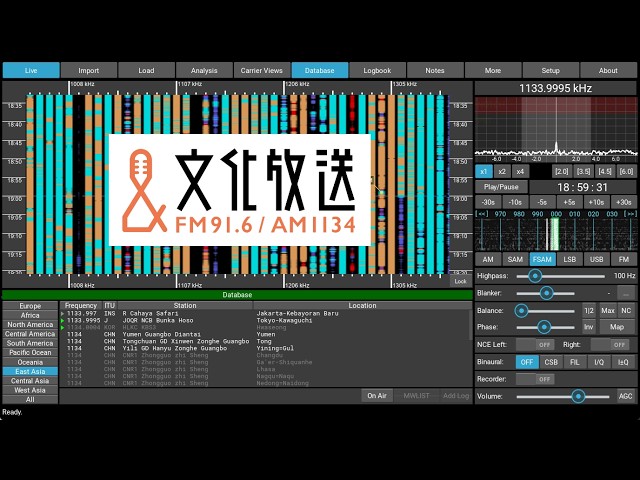Choose the [4.5] bandwidth preset
Screen dimensions: 640x480
coord(605,171)
